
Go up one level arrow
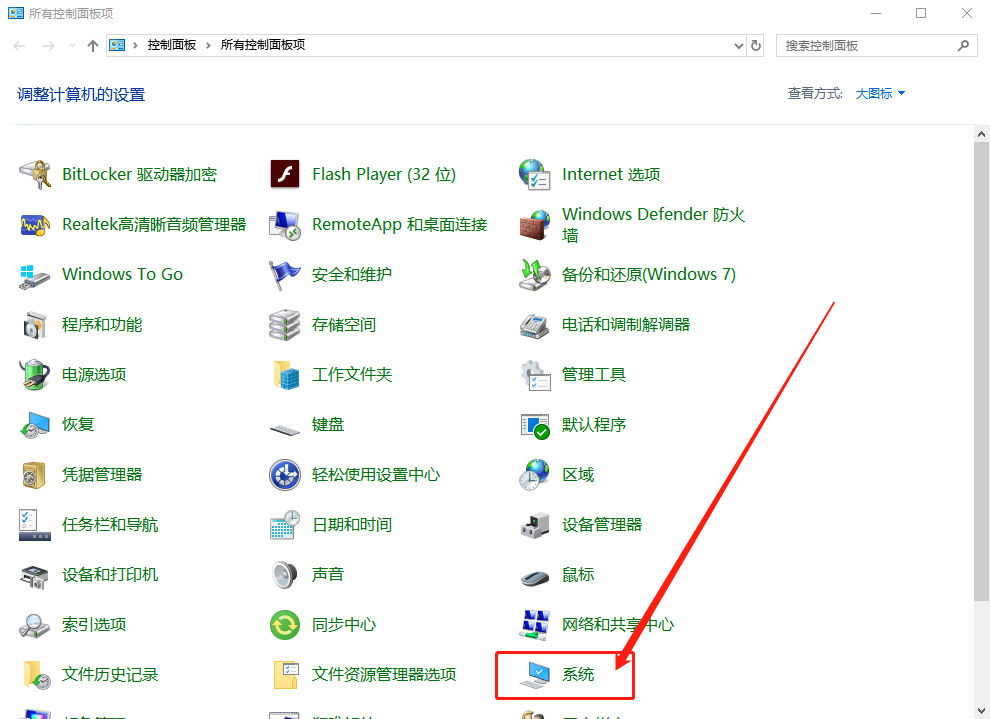93,45
